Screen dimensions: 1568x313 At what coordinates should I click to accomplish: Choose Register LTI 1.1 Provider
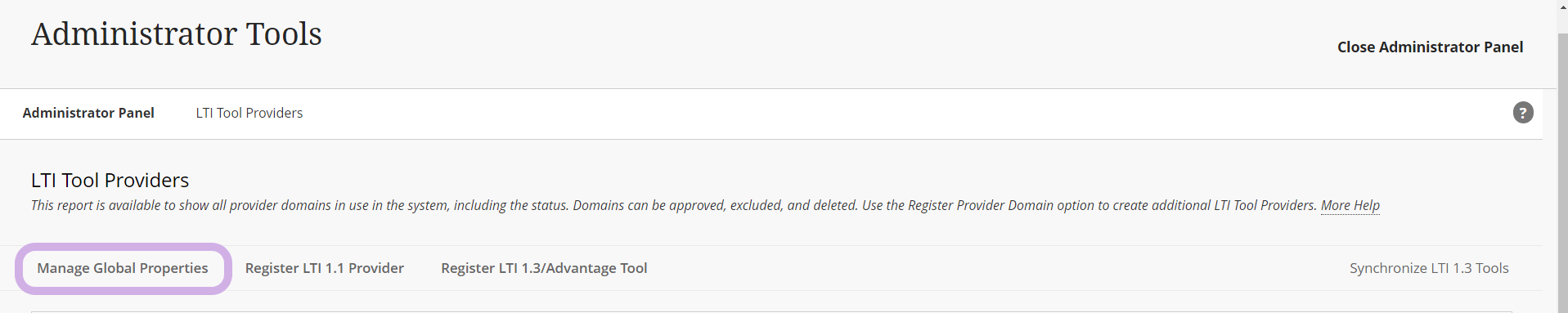[x=325, y=268]
